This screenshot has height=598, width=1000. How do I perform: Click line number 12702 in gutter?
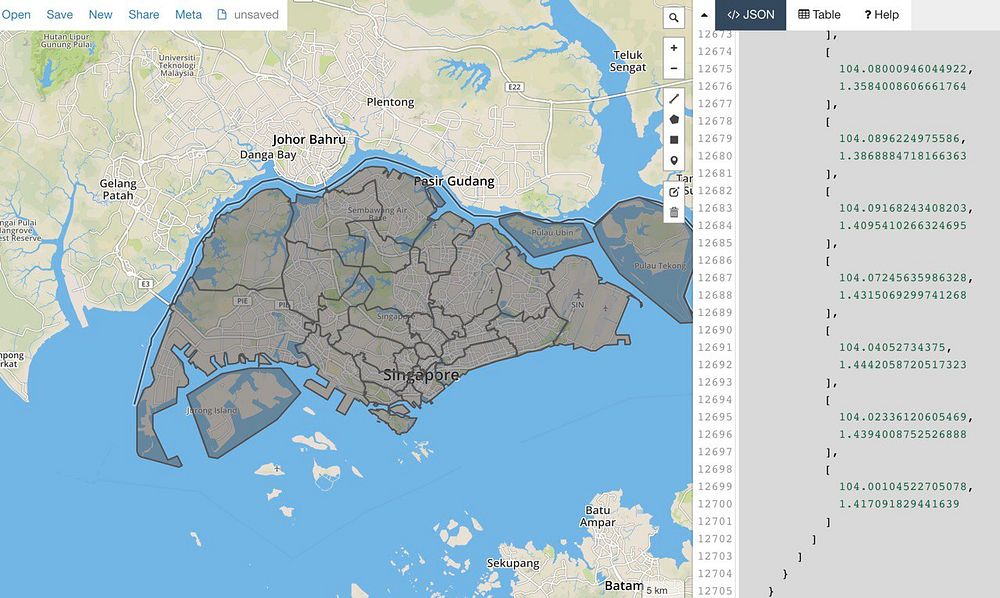(x=715, y=539)
